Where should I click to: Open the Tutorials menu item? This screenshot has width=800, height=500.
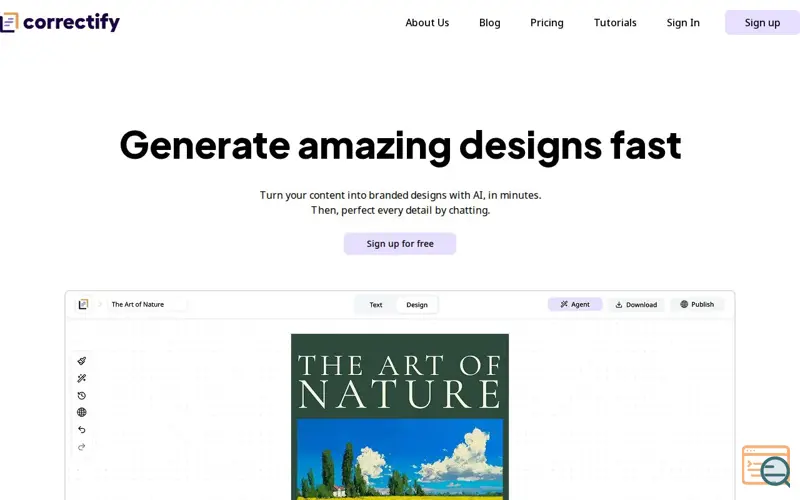[x=615, y=22]
